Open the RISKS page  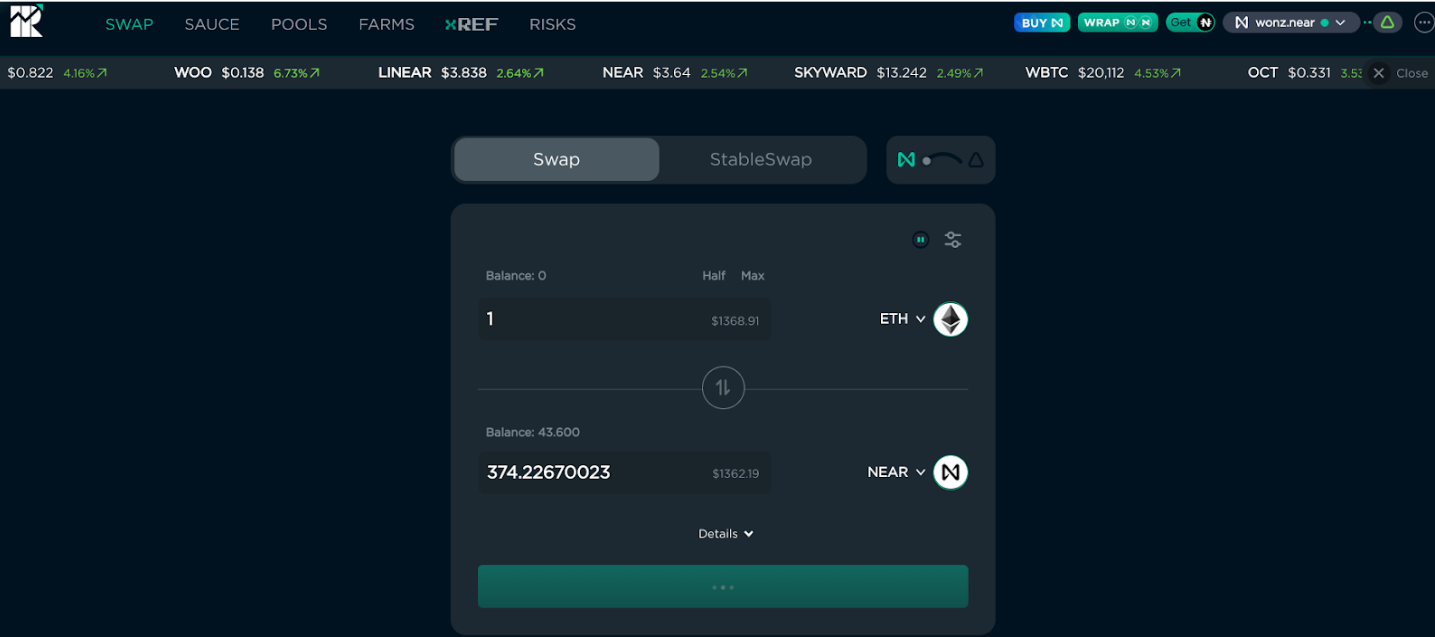[x=552, y=24]
